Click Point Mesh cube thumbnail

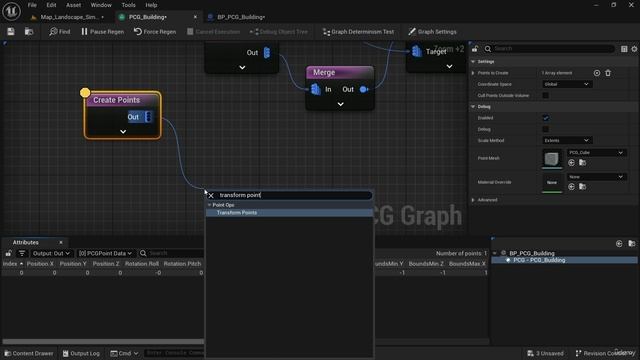pos(552,158)
